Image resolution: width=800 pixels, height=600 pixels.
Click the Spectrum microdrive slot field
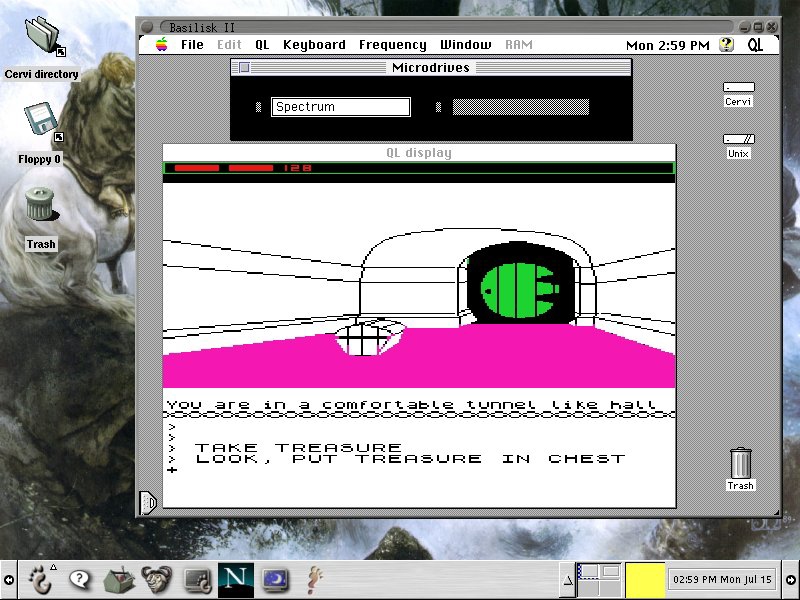(x=341, y=107)
